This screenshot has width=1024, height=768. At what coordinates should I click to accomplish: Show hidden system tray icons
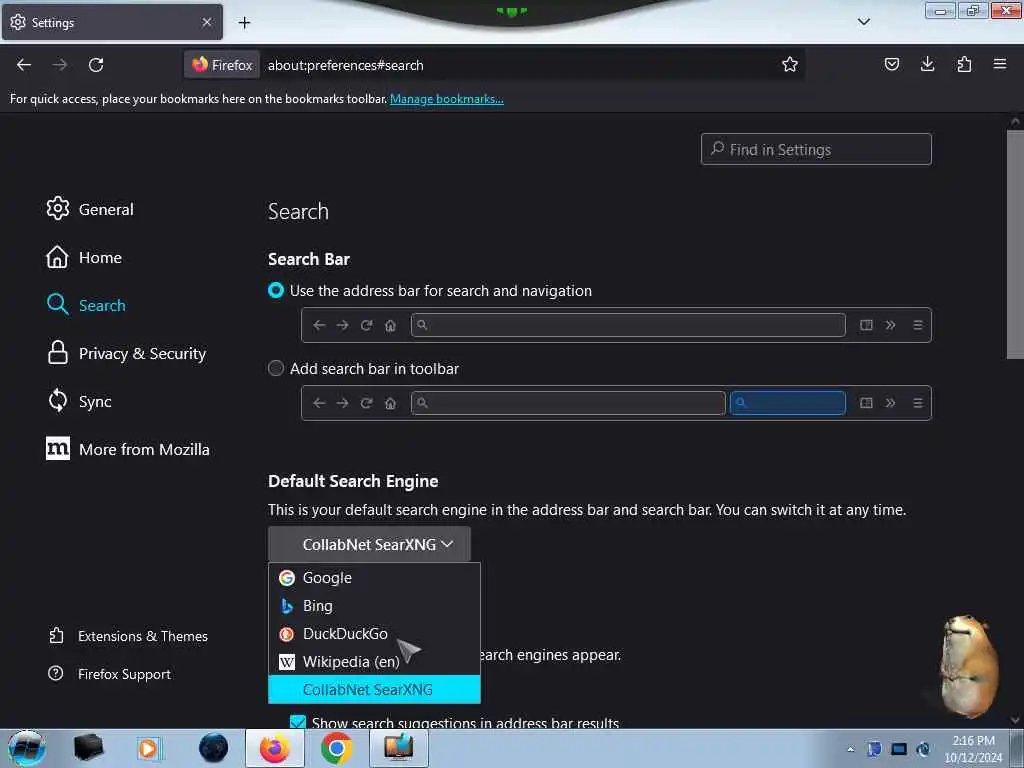(850, 749)
